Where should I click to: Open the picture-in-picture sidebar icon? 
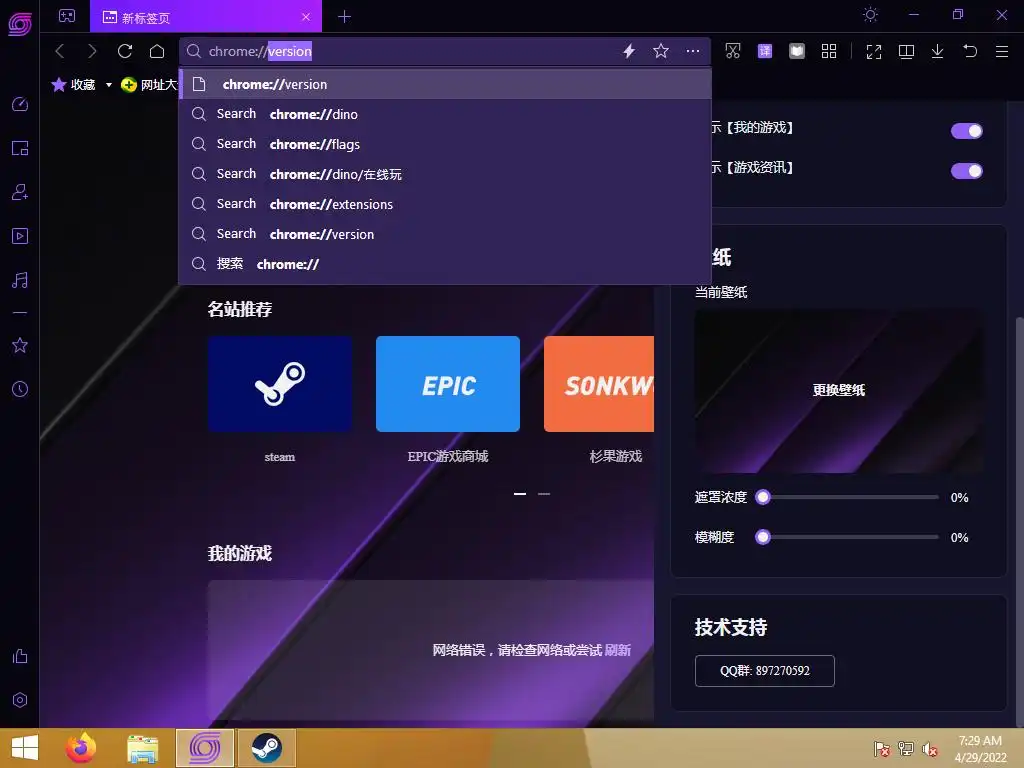coord(20,148)
